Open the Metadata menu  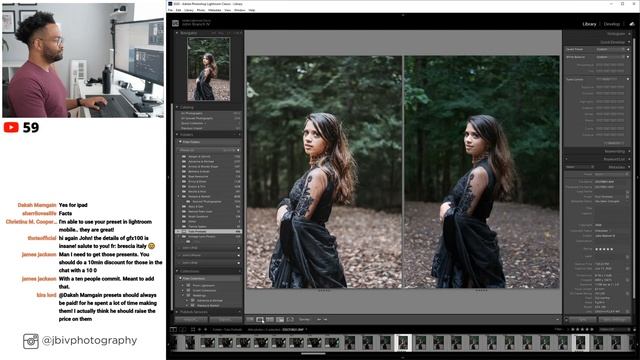[x=215, y=10]
